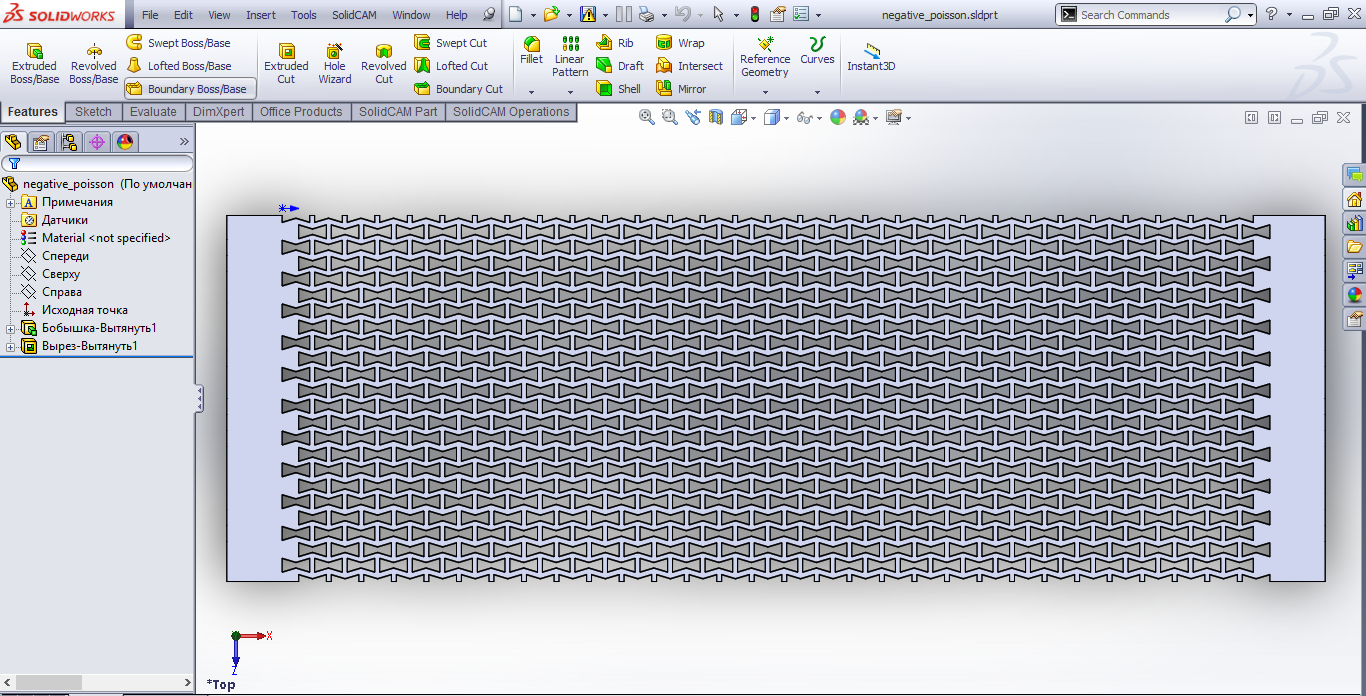Open the DisplayManager tab icon

125,142
